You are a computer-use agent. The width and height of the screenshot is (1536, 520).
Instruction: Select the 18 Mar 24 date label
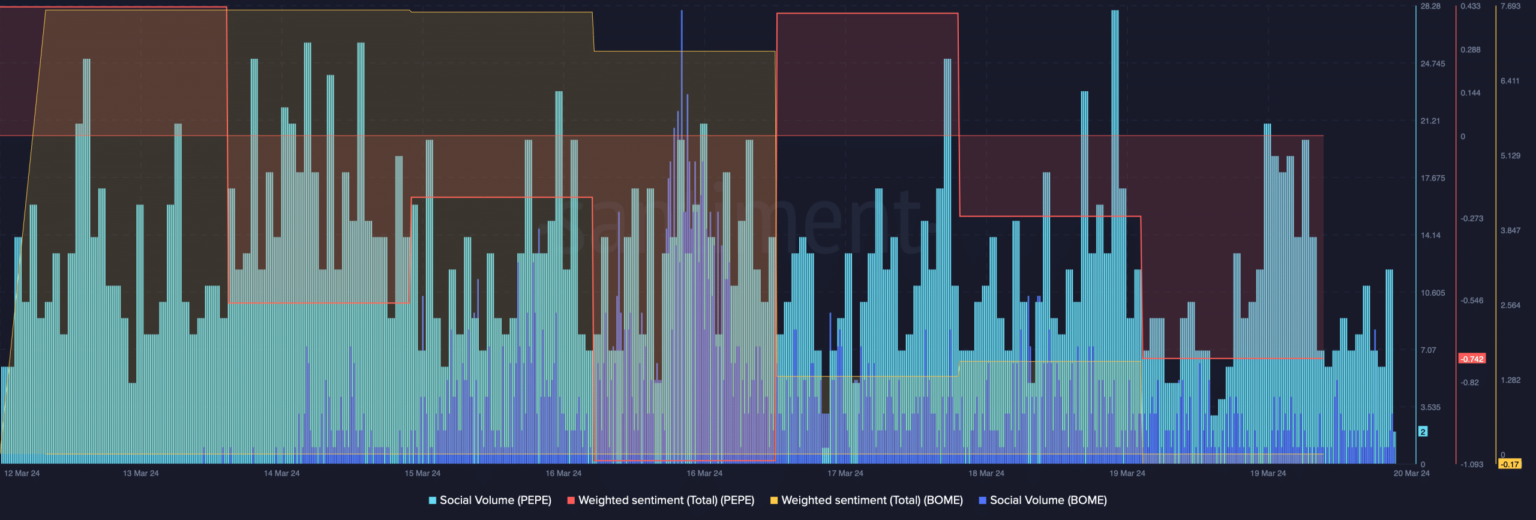click(x=986, y=473)
